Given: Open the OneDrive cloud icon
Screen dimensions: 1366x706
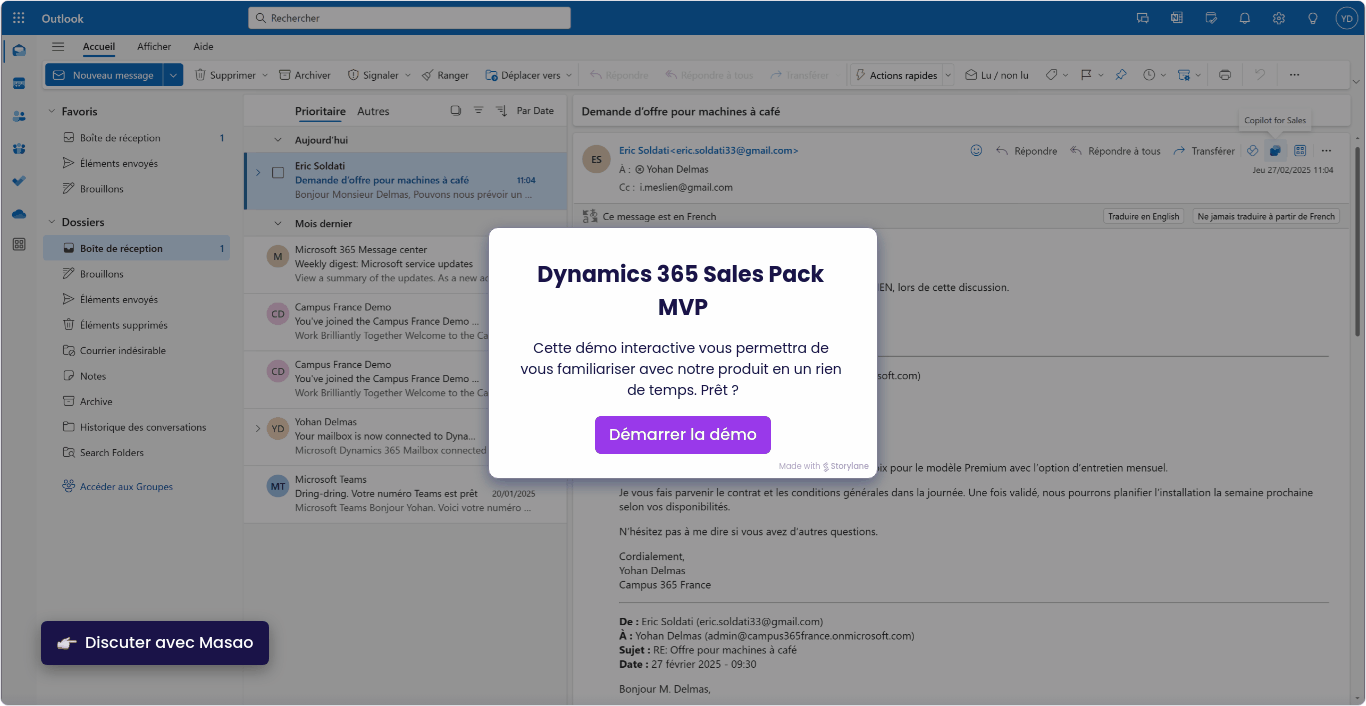Looking at the screenshot, I should [x=19, y=213].
